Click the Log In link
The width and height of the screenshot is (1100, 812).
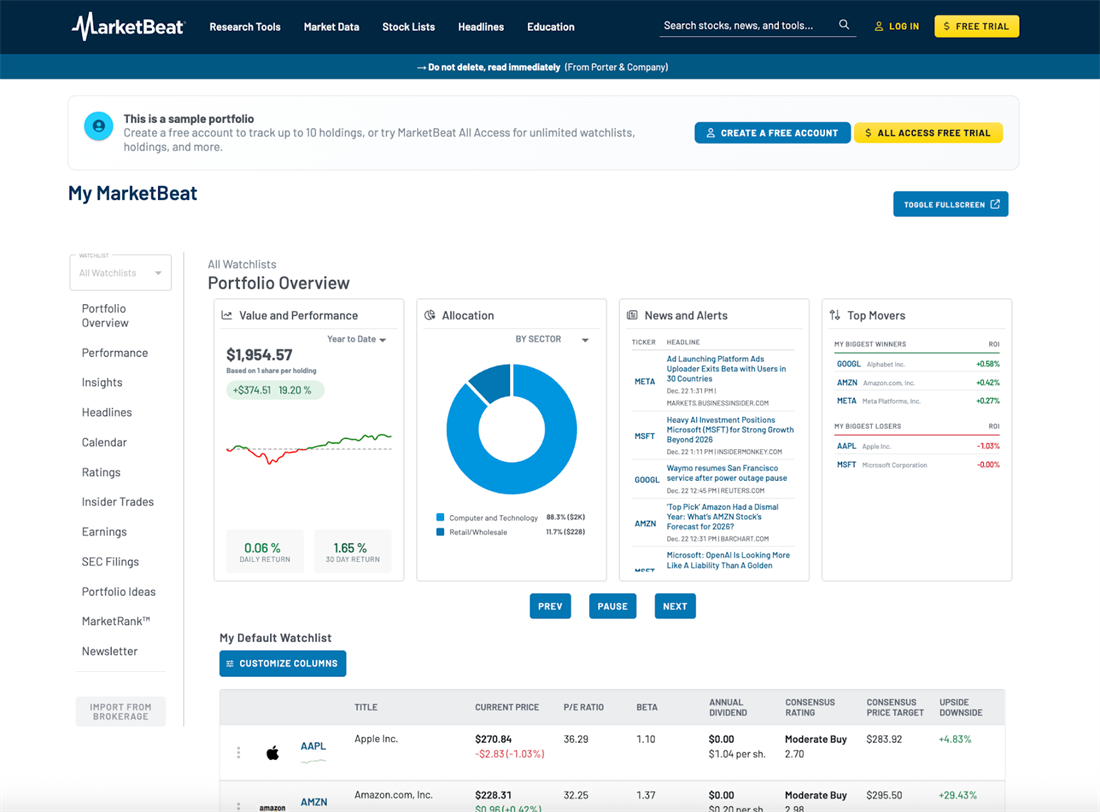(x=897, y=27)
